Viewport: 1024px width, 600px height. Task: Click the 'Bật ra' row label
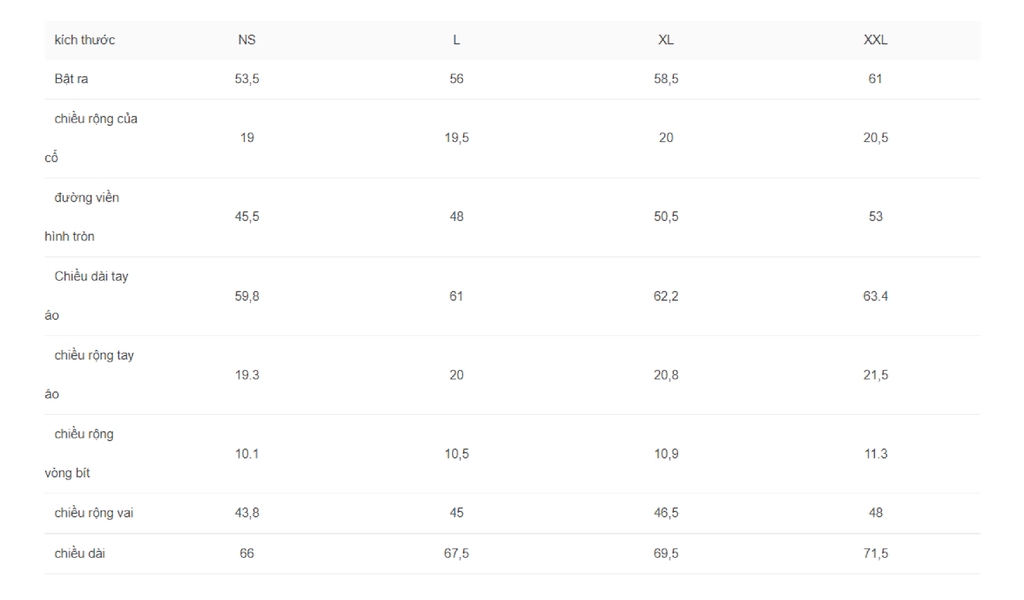tap(71, 79)
